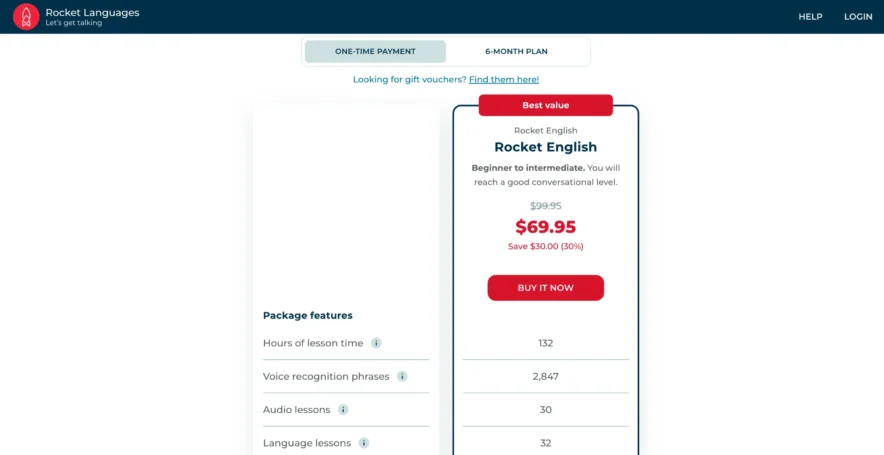Click the Rocket Languages rocket logo icon

pyautogui.click(x=26, y=17)
